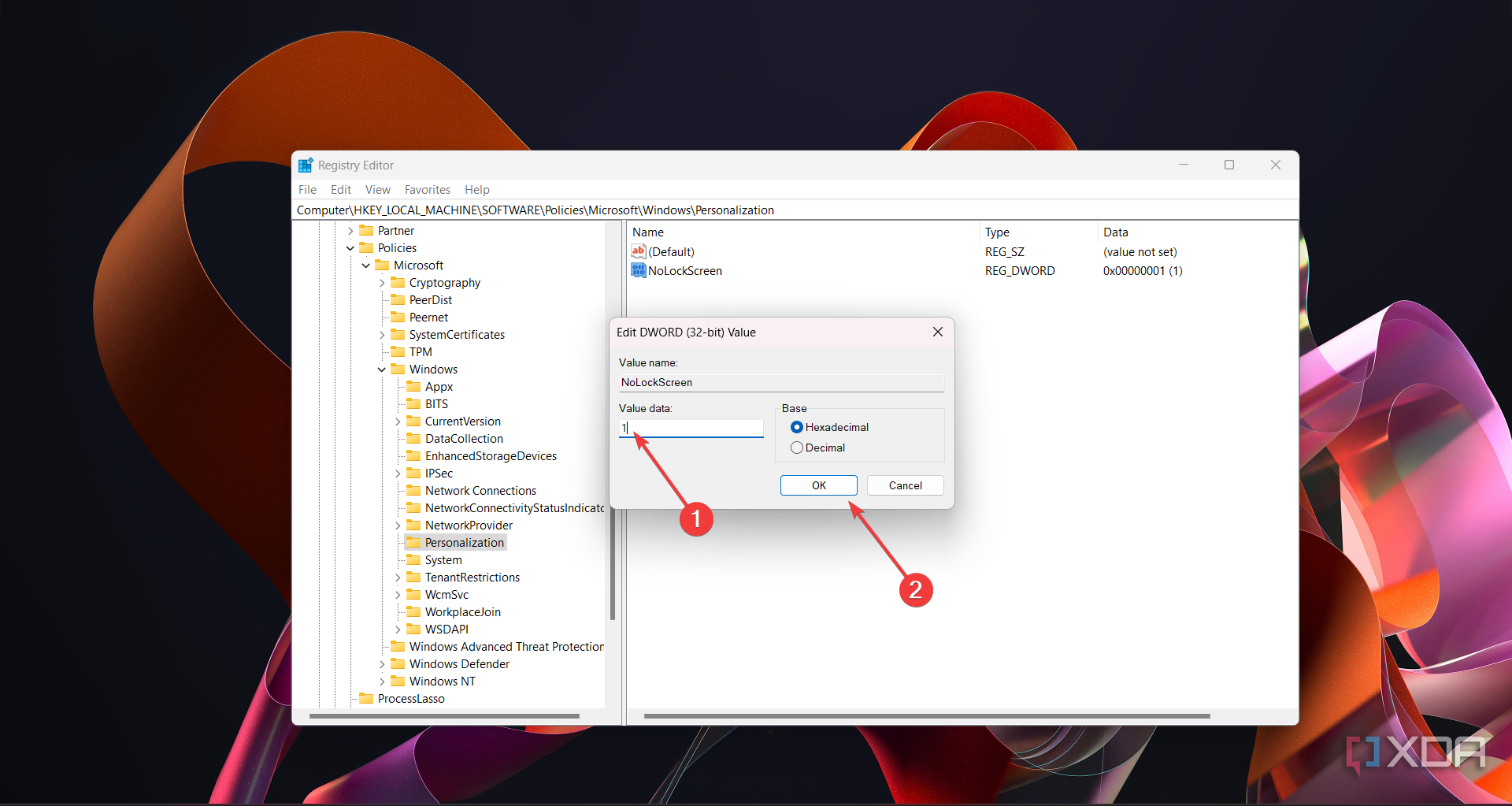
Task: Click the BITS folder icon
Action: 413,403
